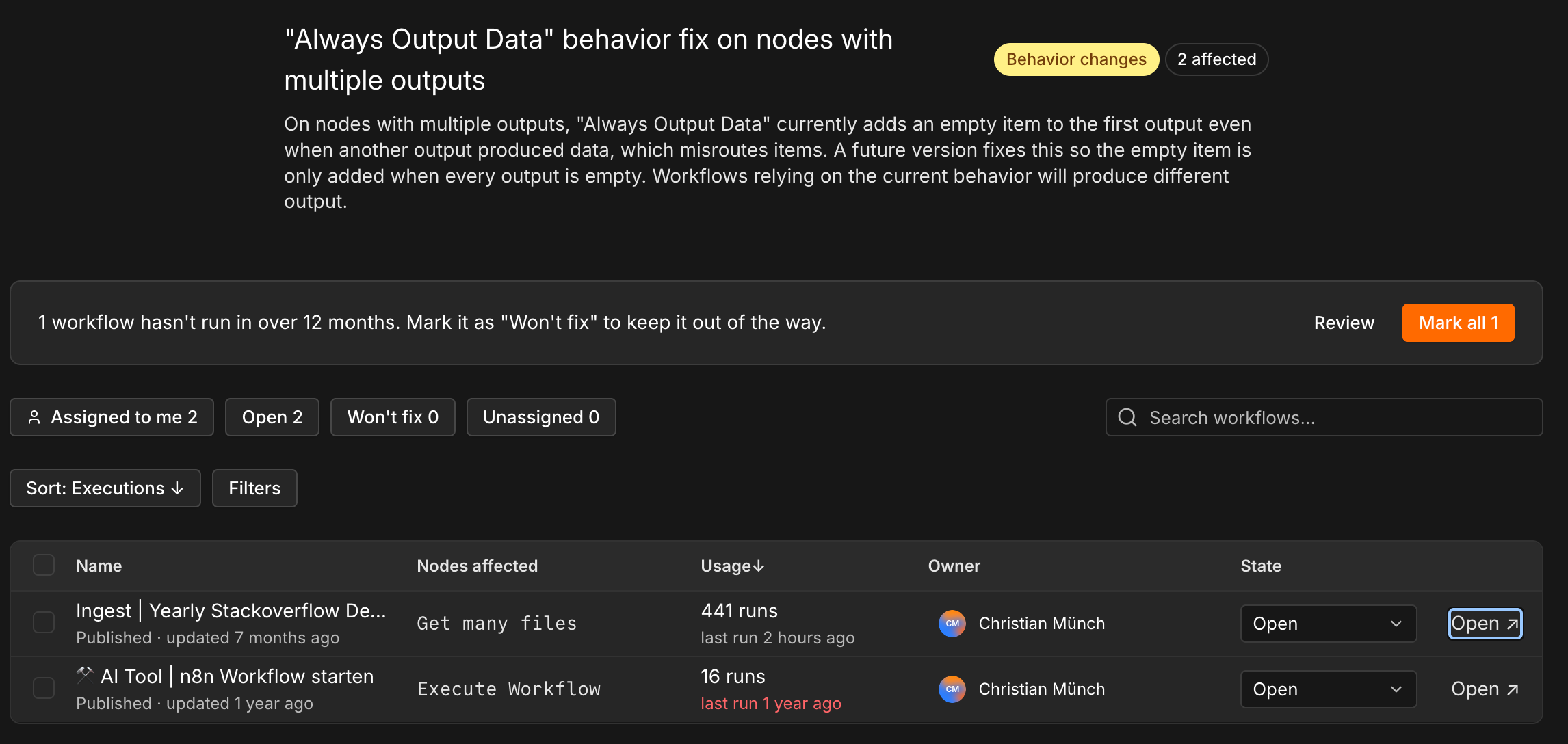Select the AI Tool workflow row checkbox
The width and height of the screenshot is (1568, 744).
(44, 688)
